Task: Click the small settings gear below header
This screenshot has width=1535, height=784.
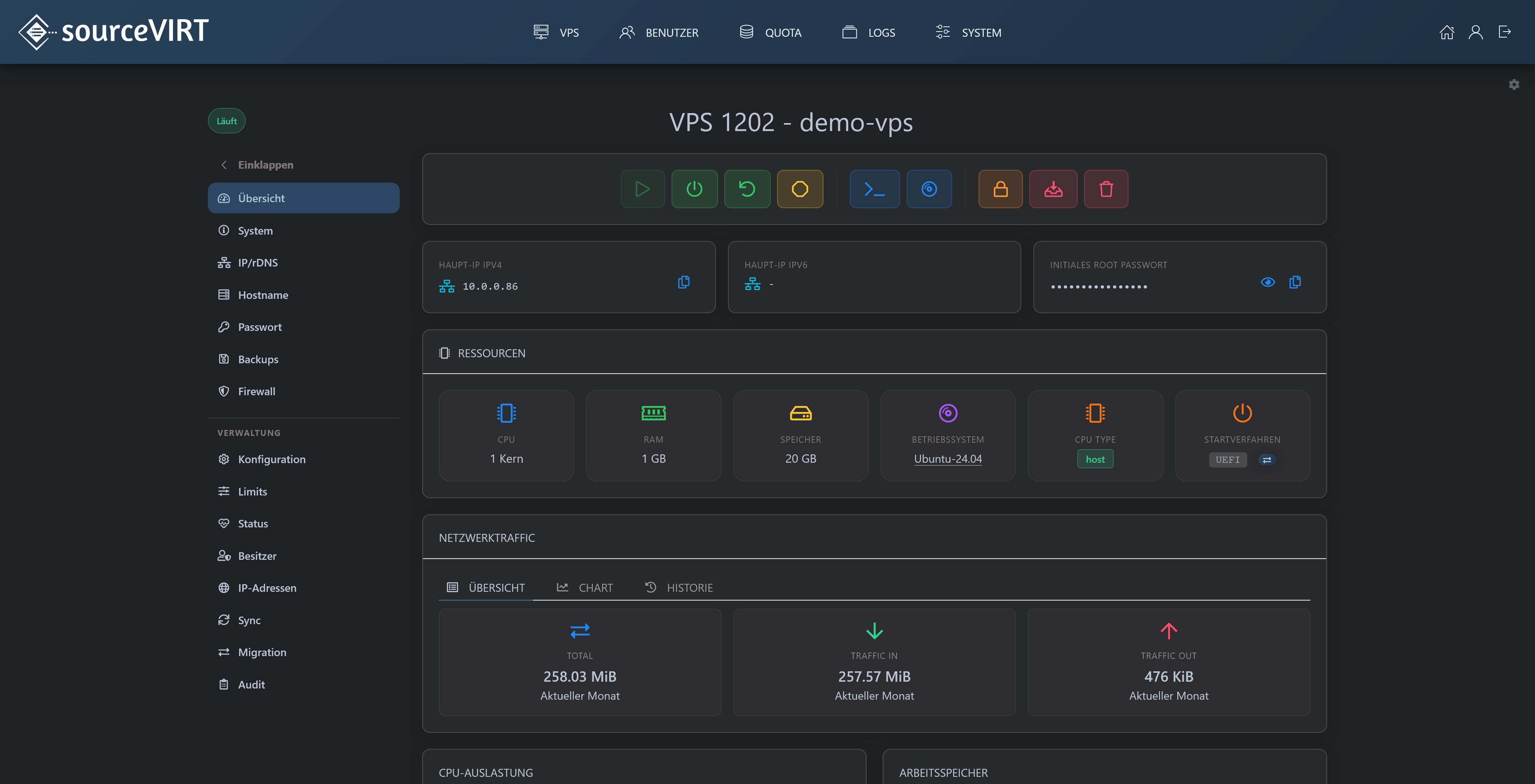Action: [1513, 85]
